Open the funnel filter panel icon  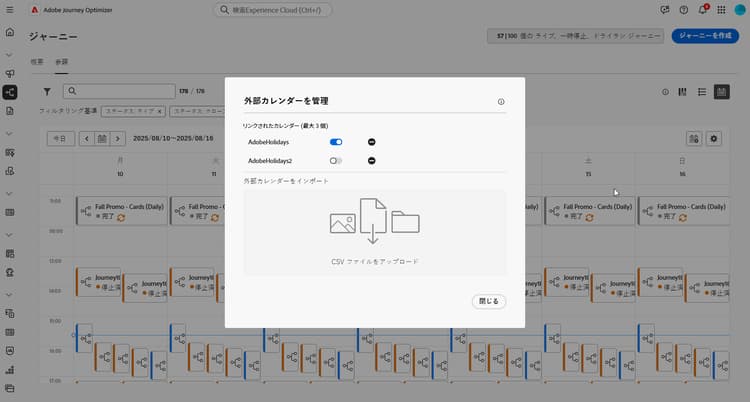47,91
